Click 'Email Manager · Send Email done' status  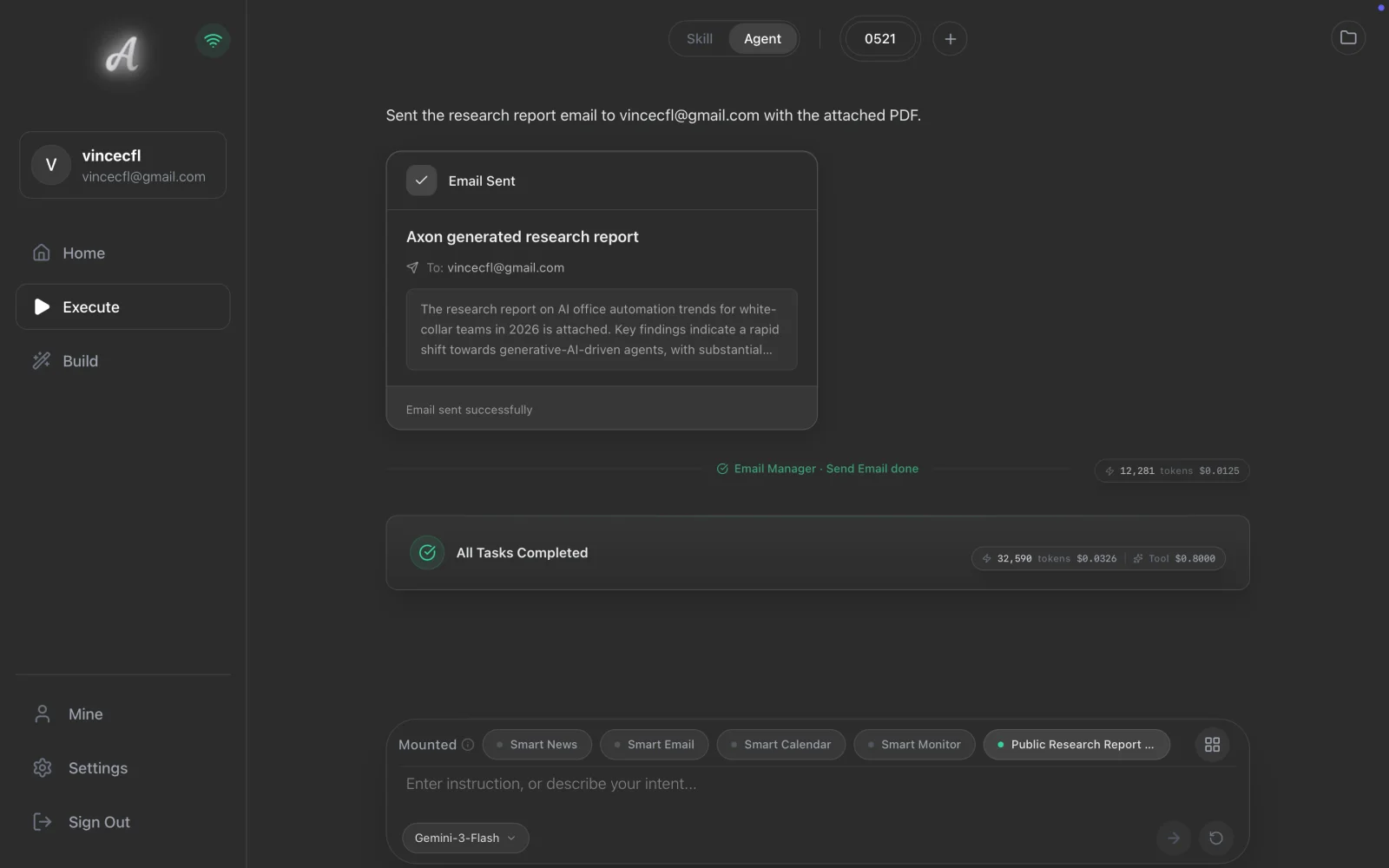coord(818,469)
